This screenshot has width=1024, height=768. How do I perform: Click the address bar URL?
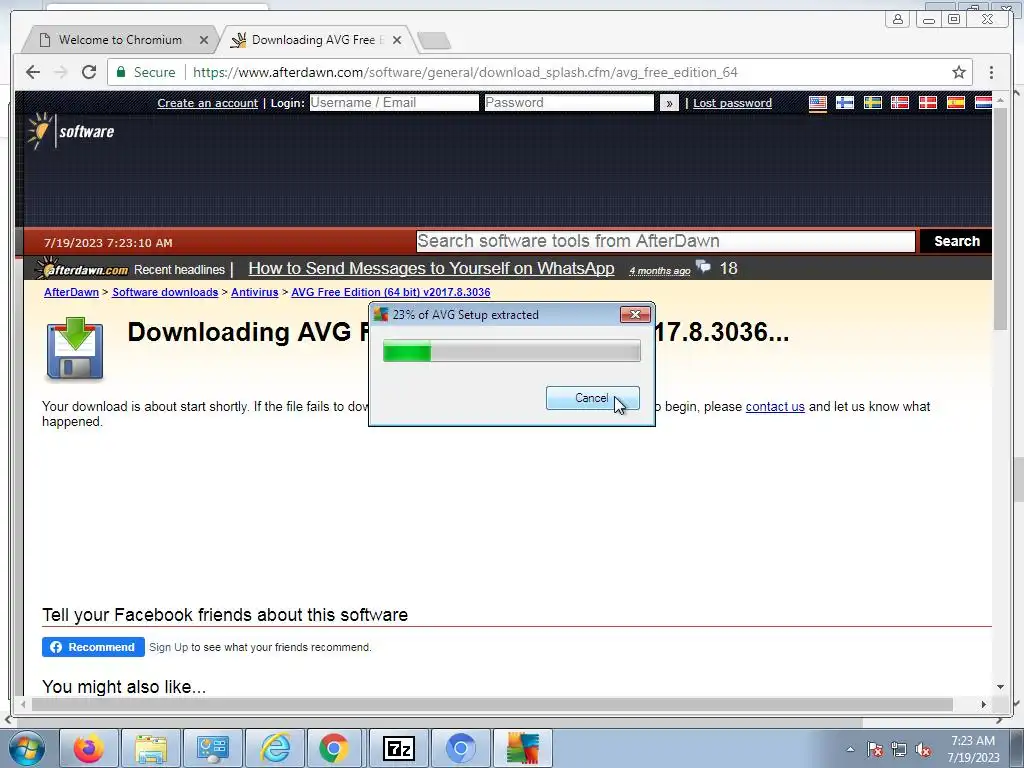pos(465,72)
